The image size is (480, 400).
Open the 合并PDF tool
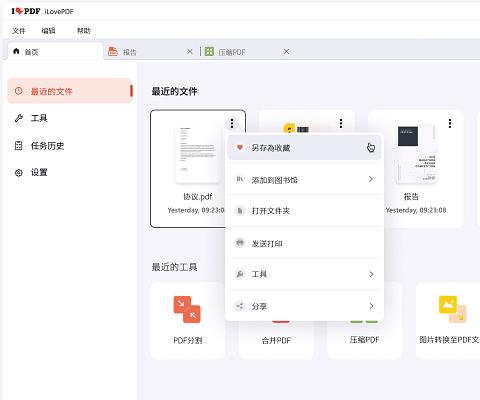coord(276,340)
